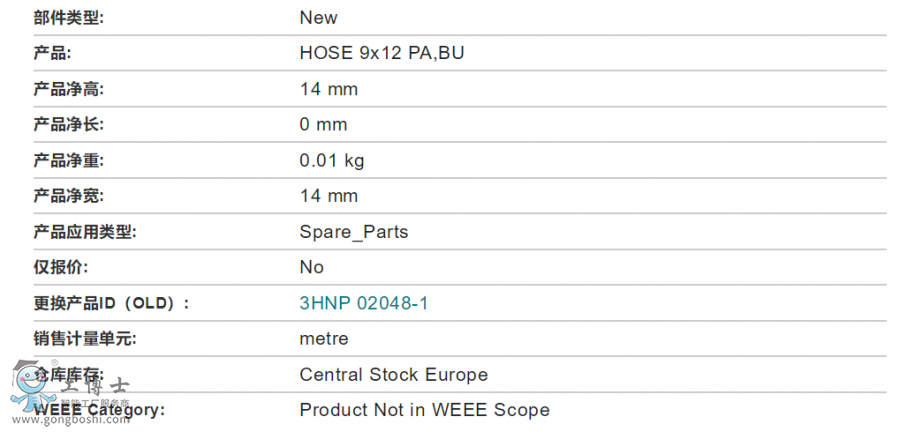
Task: Click the 仅报价 label
Action: [x=60, y=267]
